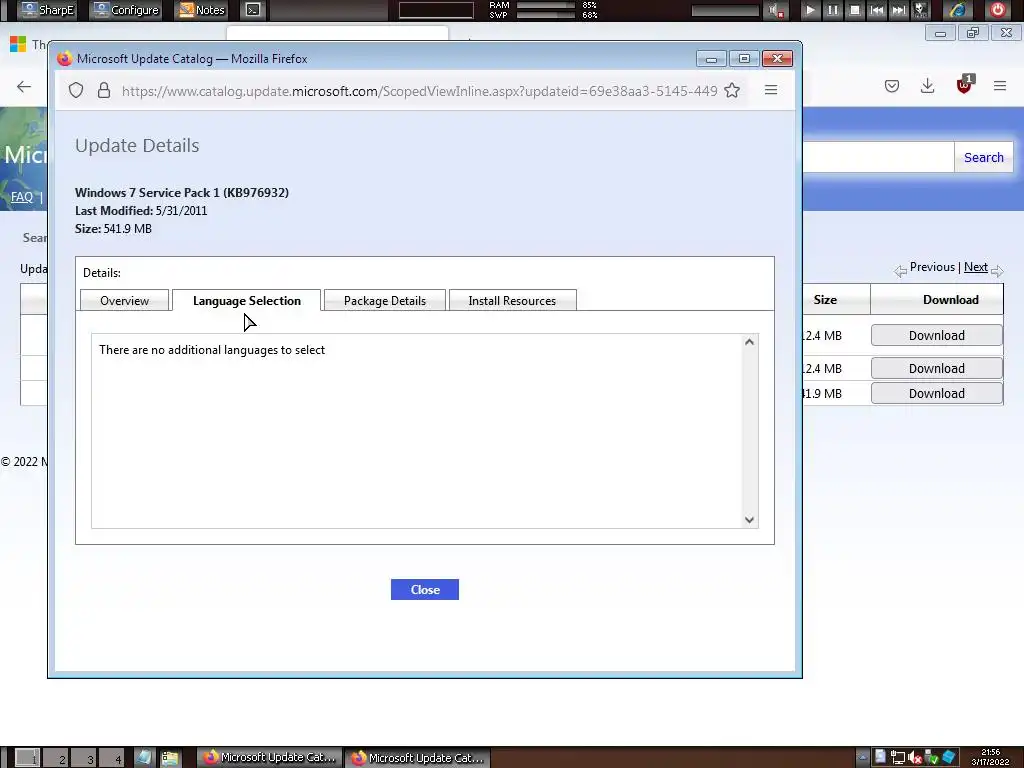Click the file explorer icon in taskbar
The width and height of the screenshot is (1024, 768).
click(x=170, y=758)
